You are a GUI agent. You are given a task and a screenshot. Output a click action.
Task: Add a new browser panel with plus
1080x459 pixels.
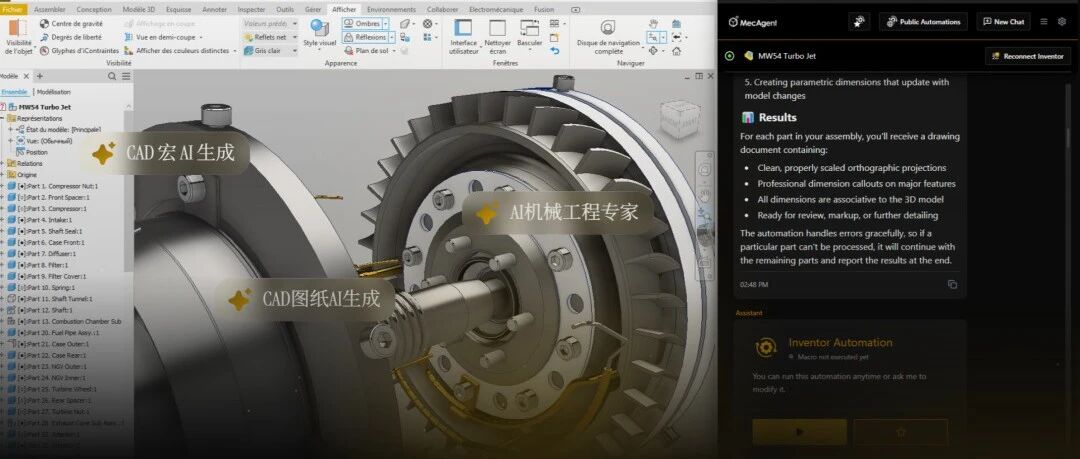(x=40, y=76)
